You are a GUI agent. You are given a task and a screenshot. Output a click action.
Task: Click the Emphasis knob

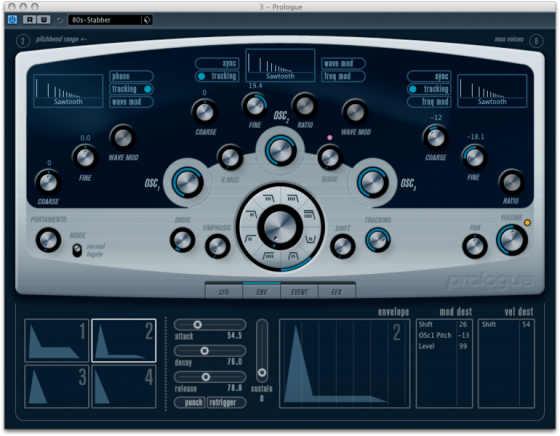(x=217, y=246)
